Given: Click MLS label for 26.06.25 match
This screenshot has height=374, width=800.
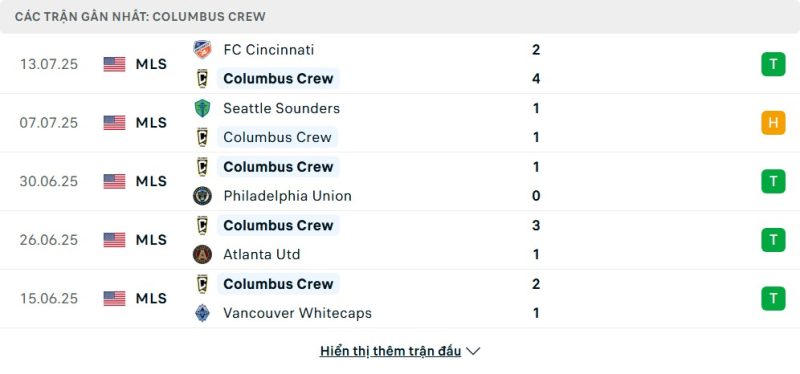Looking at the screenshot, I should click(151, 240).
